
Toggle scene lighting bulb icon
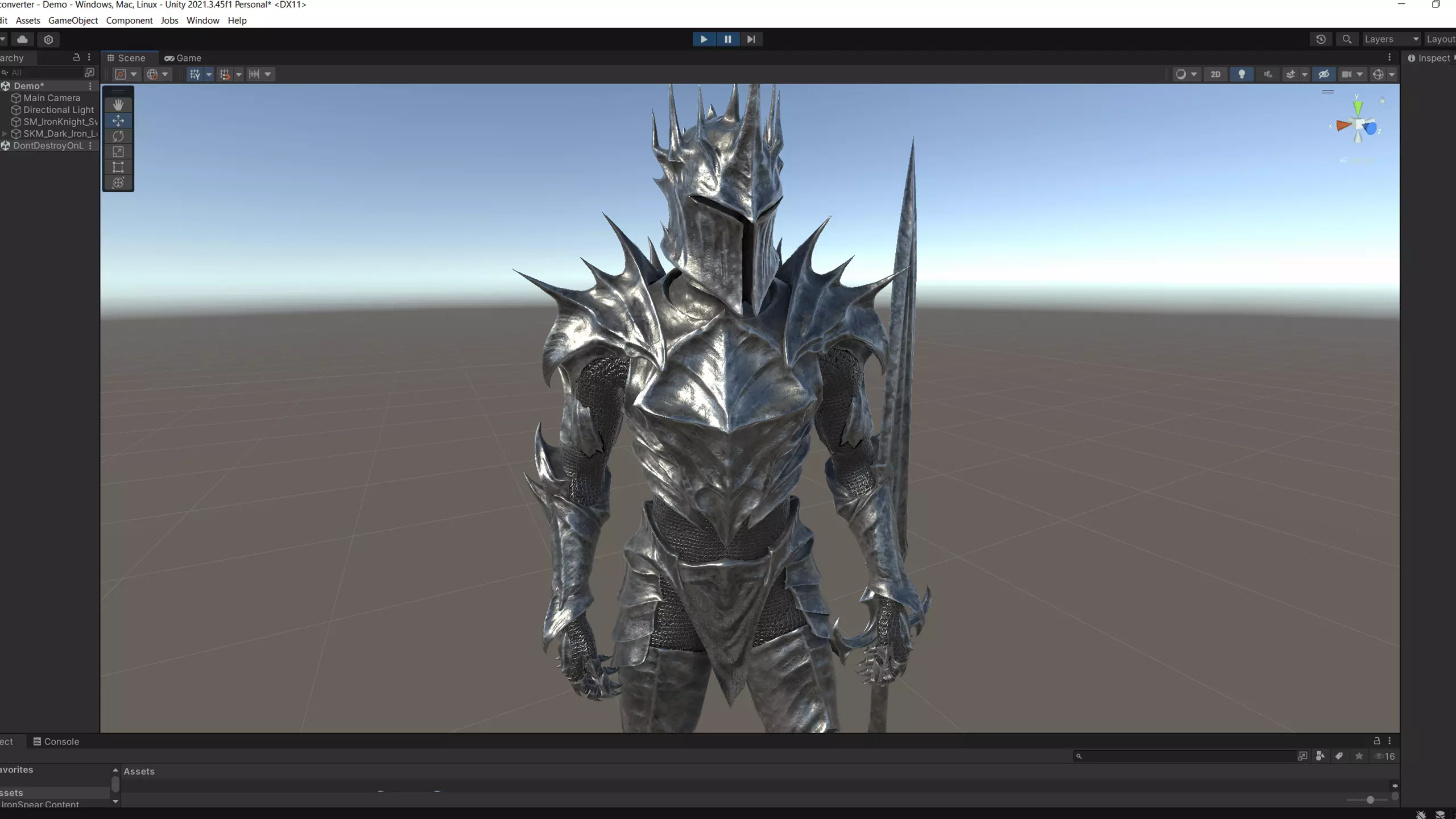click(x=1242, y=75)
